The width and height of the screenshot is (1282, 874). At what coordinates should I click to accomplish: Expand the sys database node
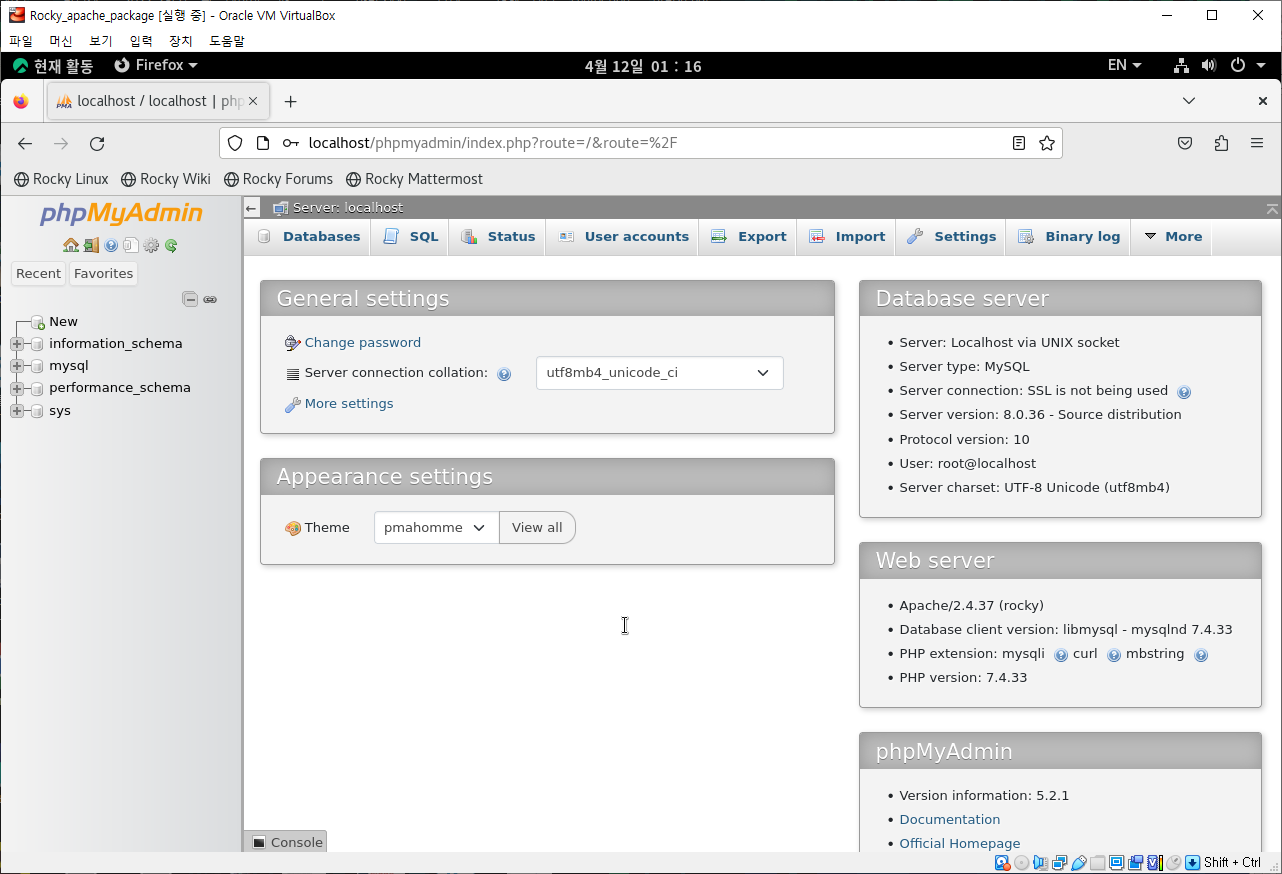pos(16,411)
